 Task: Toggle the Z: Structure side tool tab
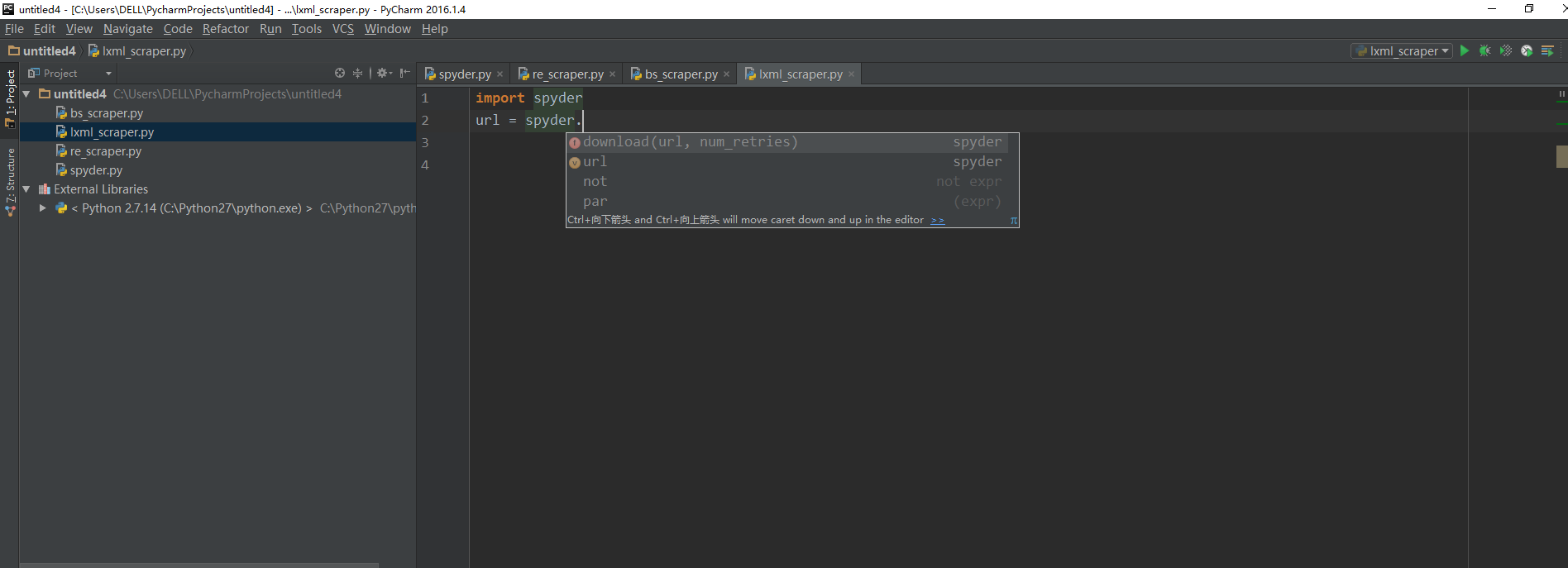point(10,182)
